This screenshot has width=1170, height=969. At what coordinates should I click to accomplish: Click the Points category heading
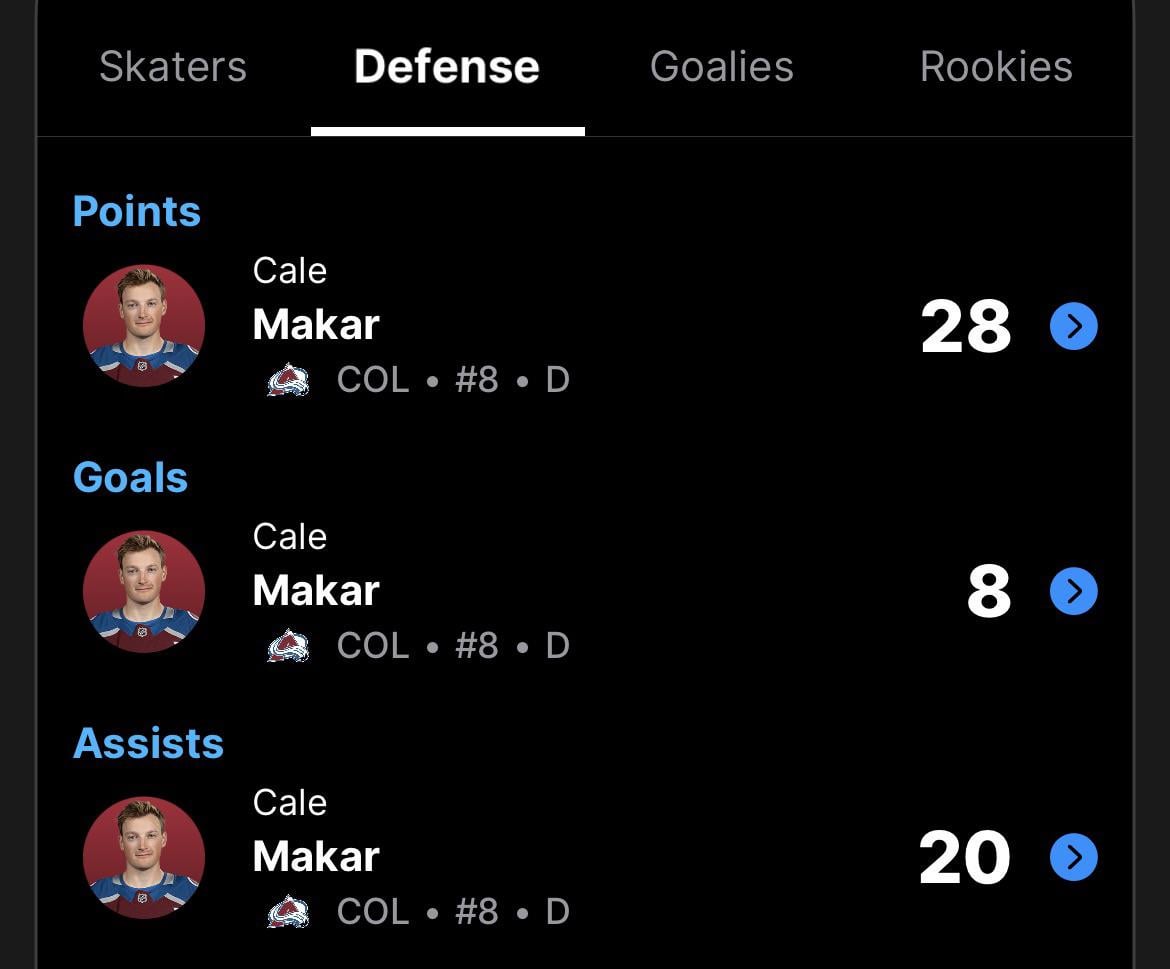(137, 212)
